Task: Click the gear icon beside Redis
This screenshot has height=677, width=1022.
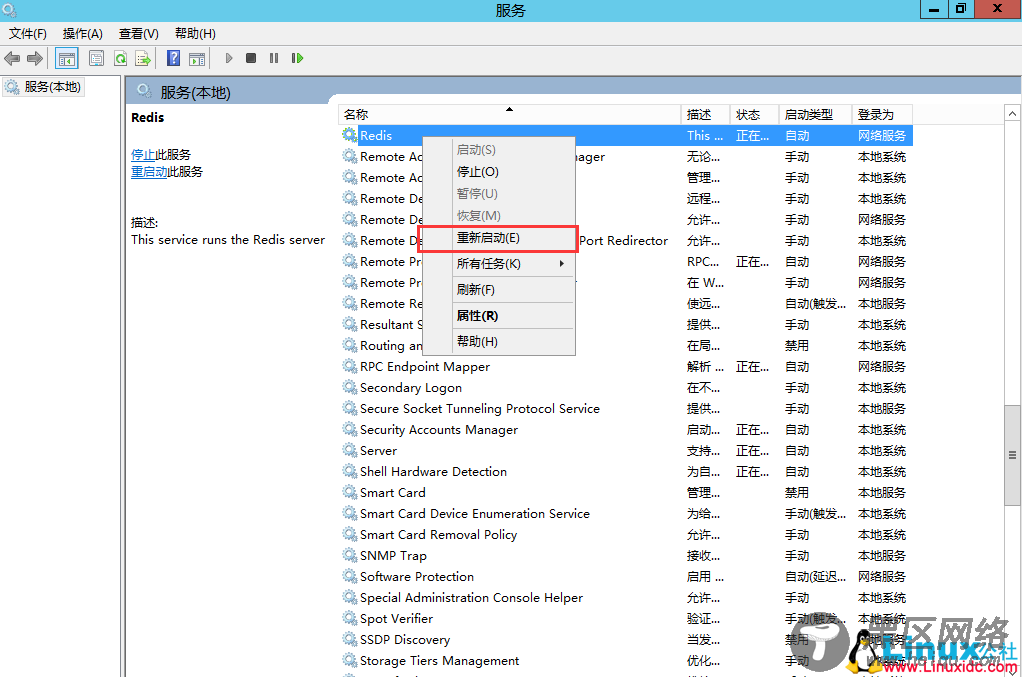Action: click(x=350, y=135)
